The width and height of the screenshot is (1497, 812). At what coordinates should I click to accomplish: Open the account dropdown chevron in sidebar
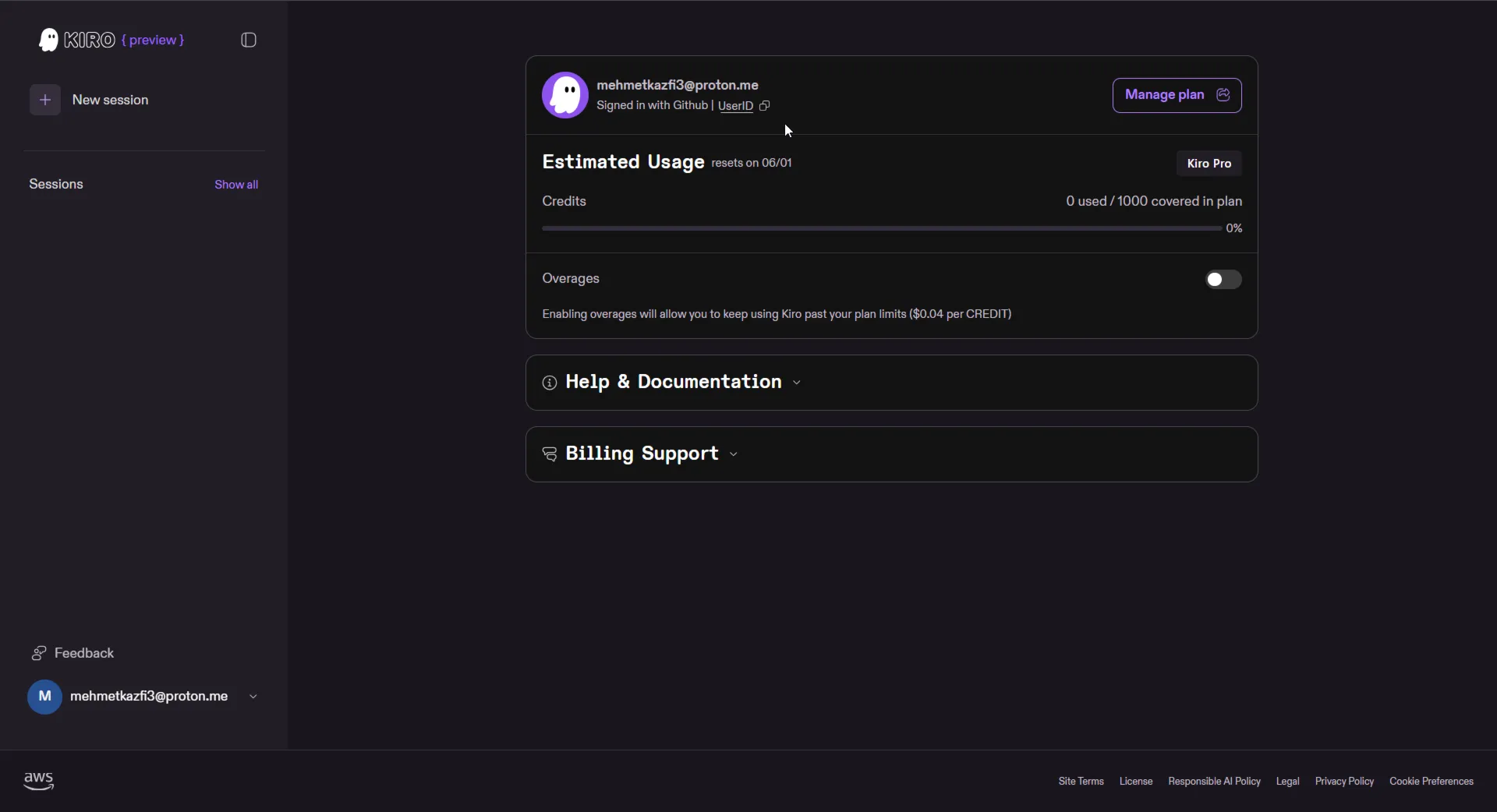253,697
